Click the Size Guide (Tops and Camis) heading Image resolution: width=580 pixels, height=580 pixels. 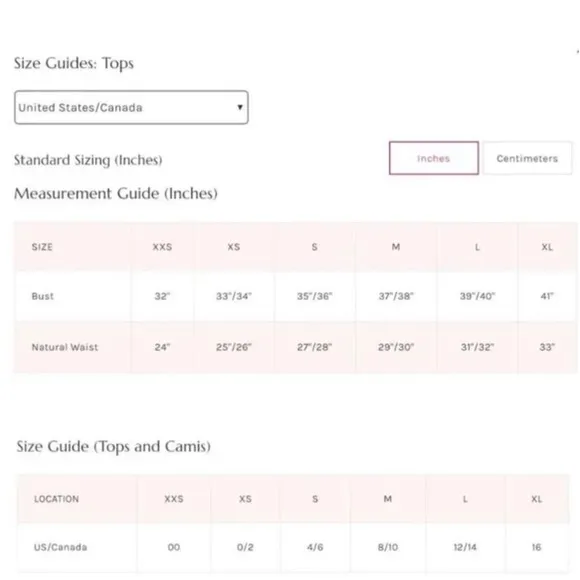114,446
